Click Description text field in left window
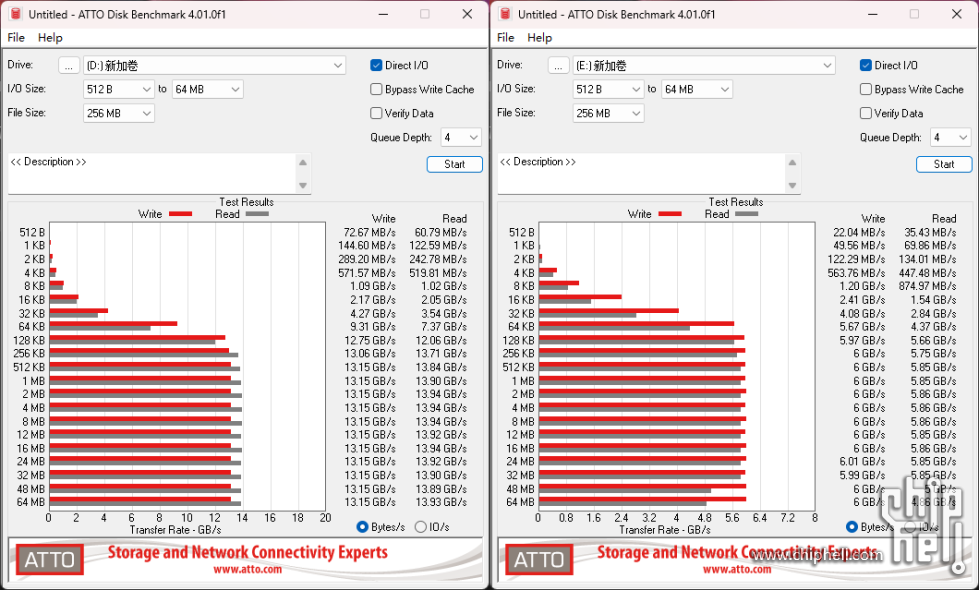 (x=152, y=174)
